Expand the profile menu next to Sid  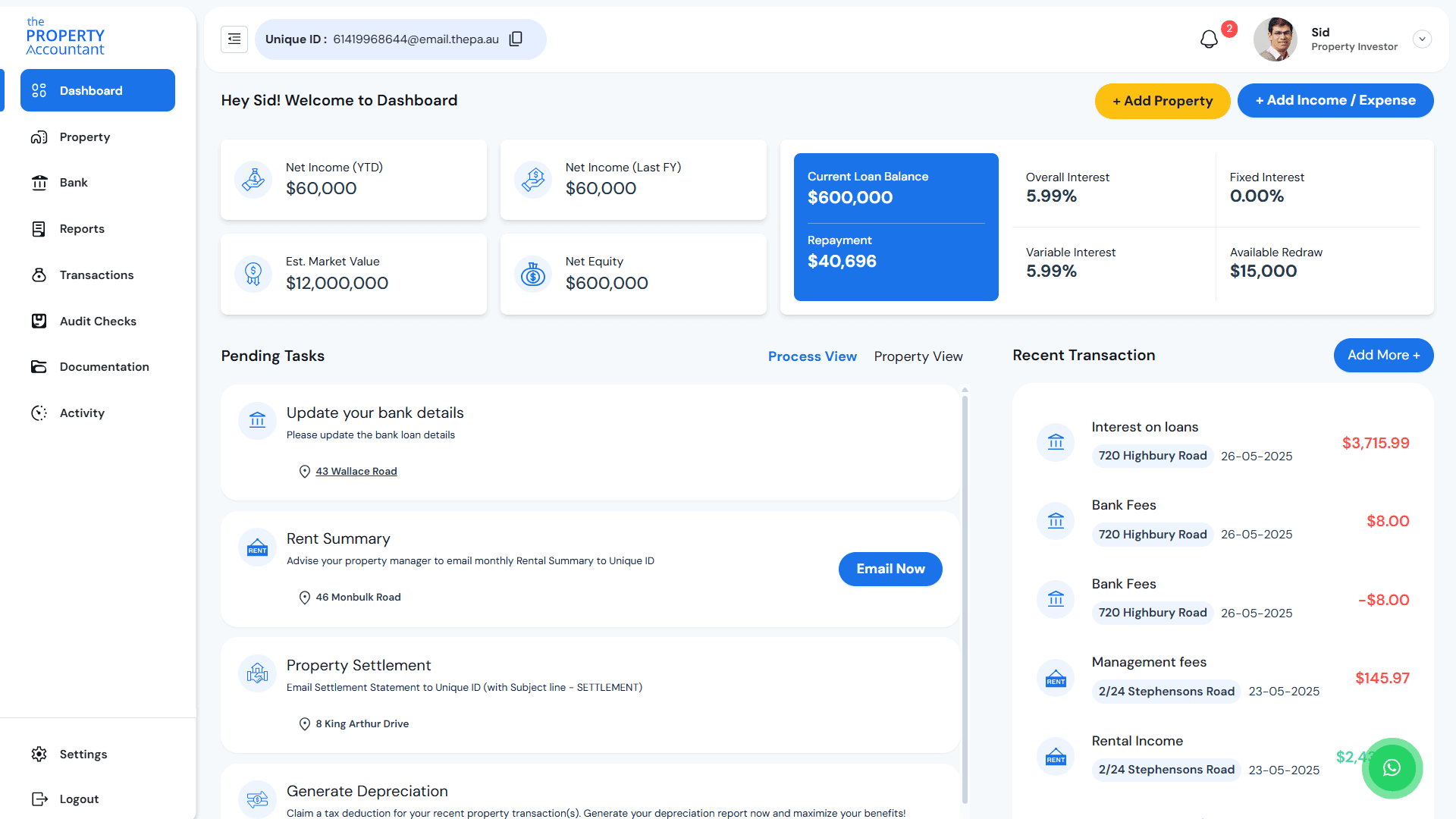tap(1422, 39)
